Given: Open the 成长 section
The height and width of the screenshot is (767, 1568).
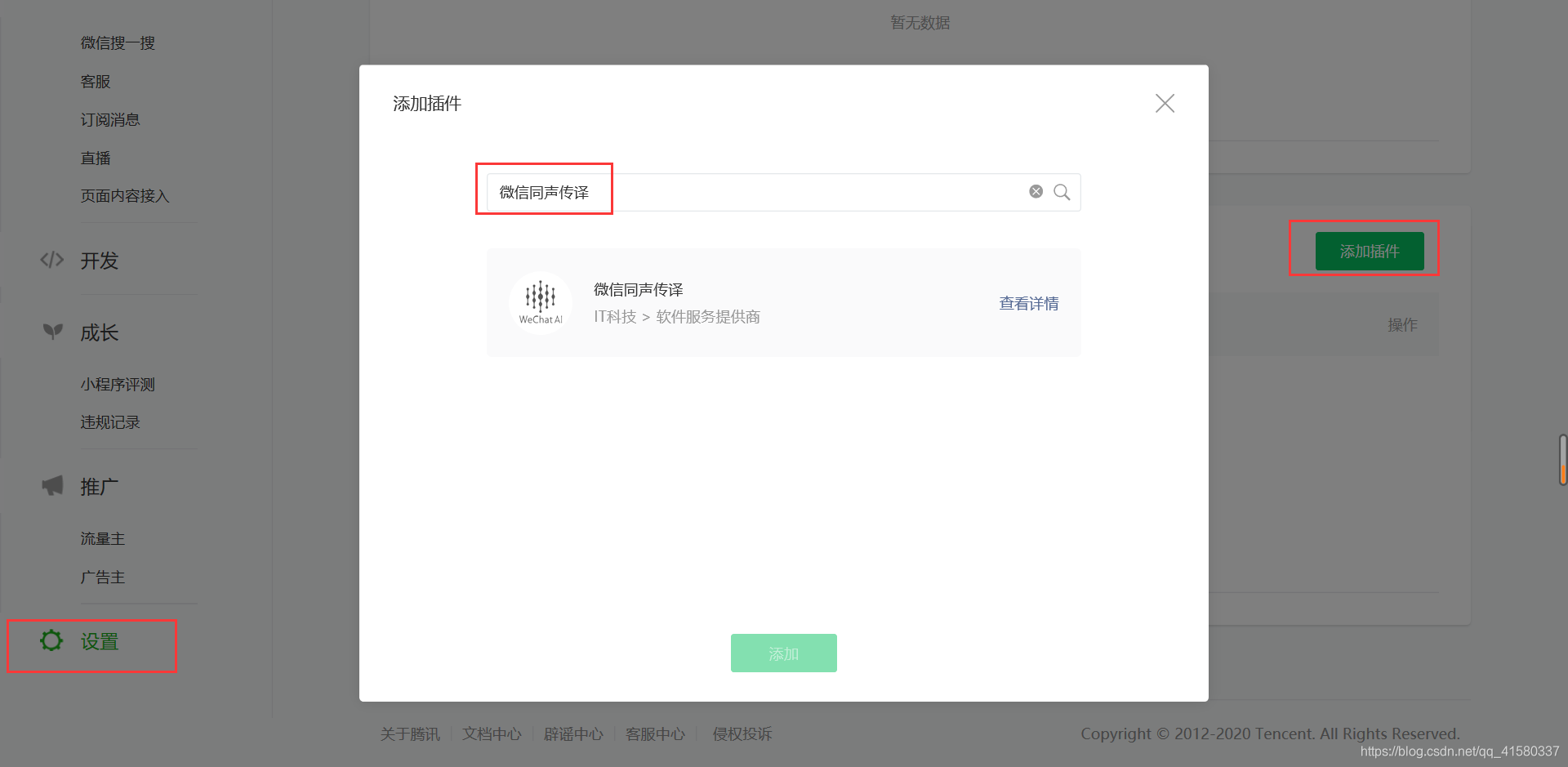Looking at the screenshot, I should tap(100, 332).
